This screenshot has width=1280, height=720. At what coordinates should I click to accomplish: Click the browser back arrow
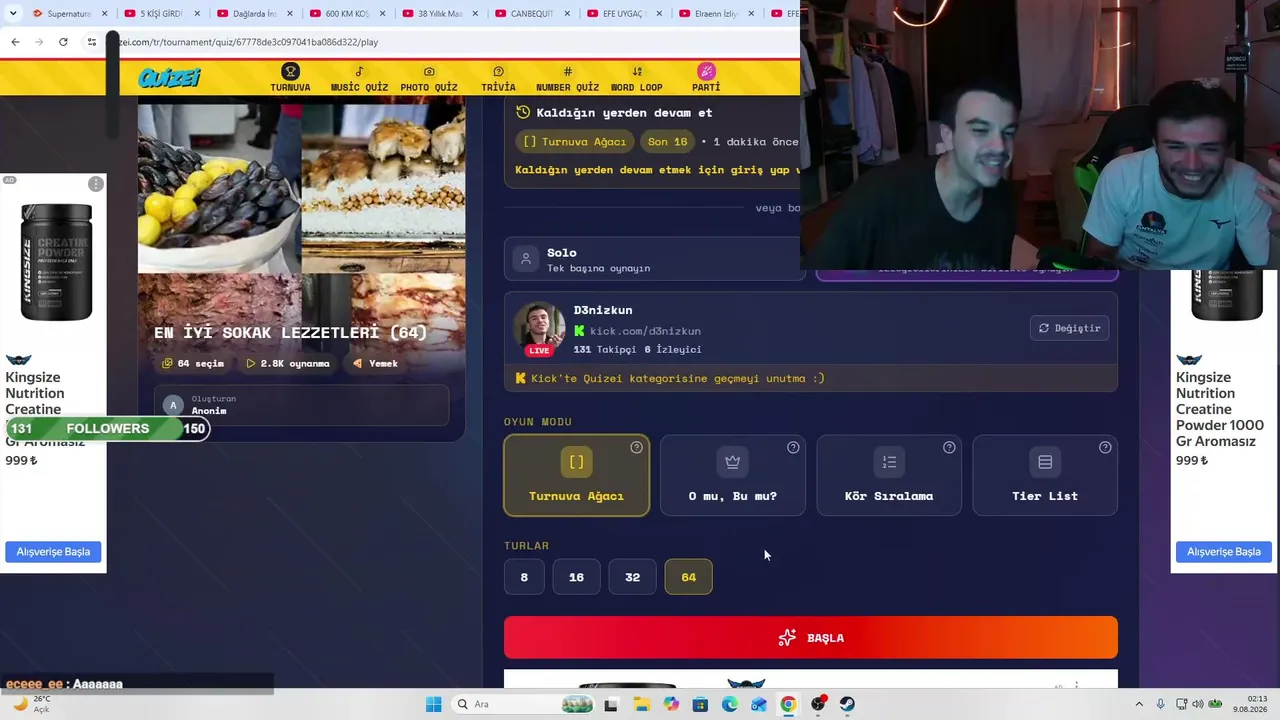point(15,42)
